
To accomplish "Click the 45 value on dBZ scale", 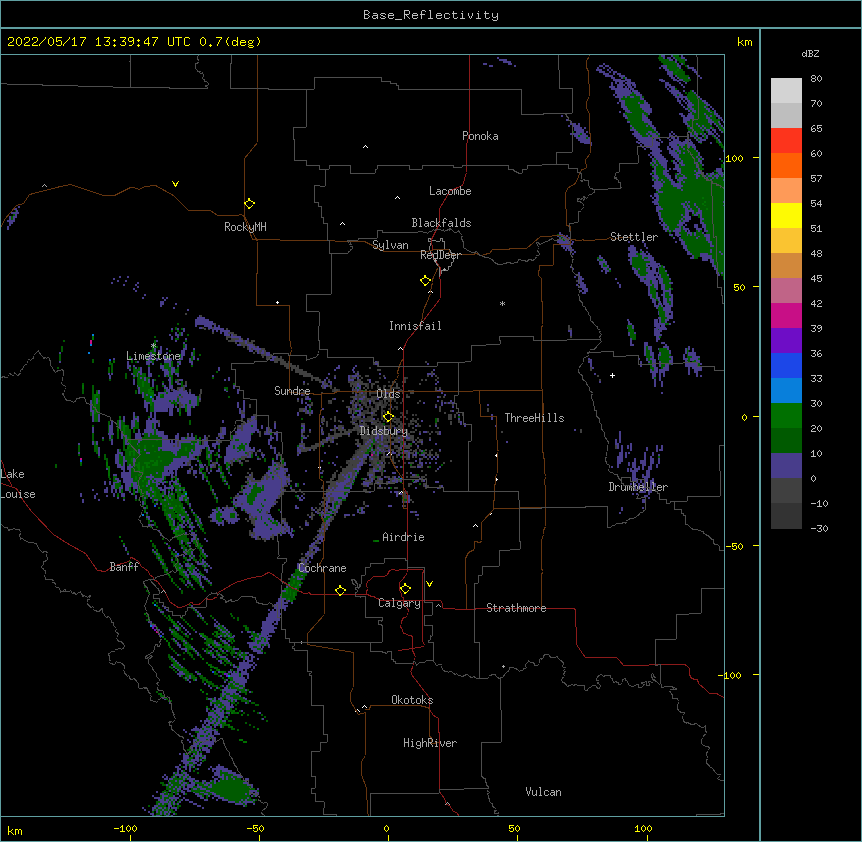I will (x=816, y=279).
